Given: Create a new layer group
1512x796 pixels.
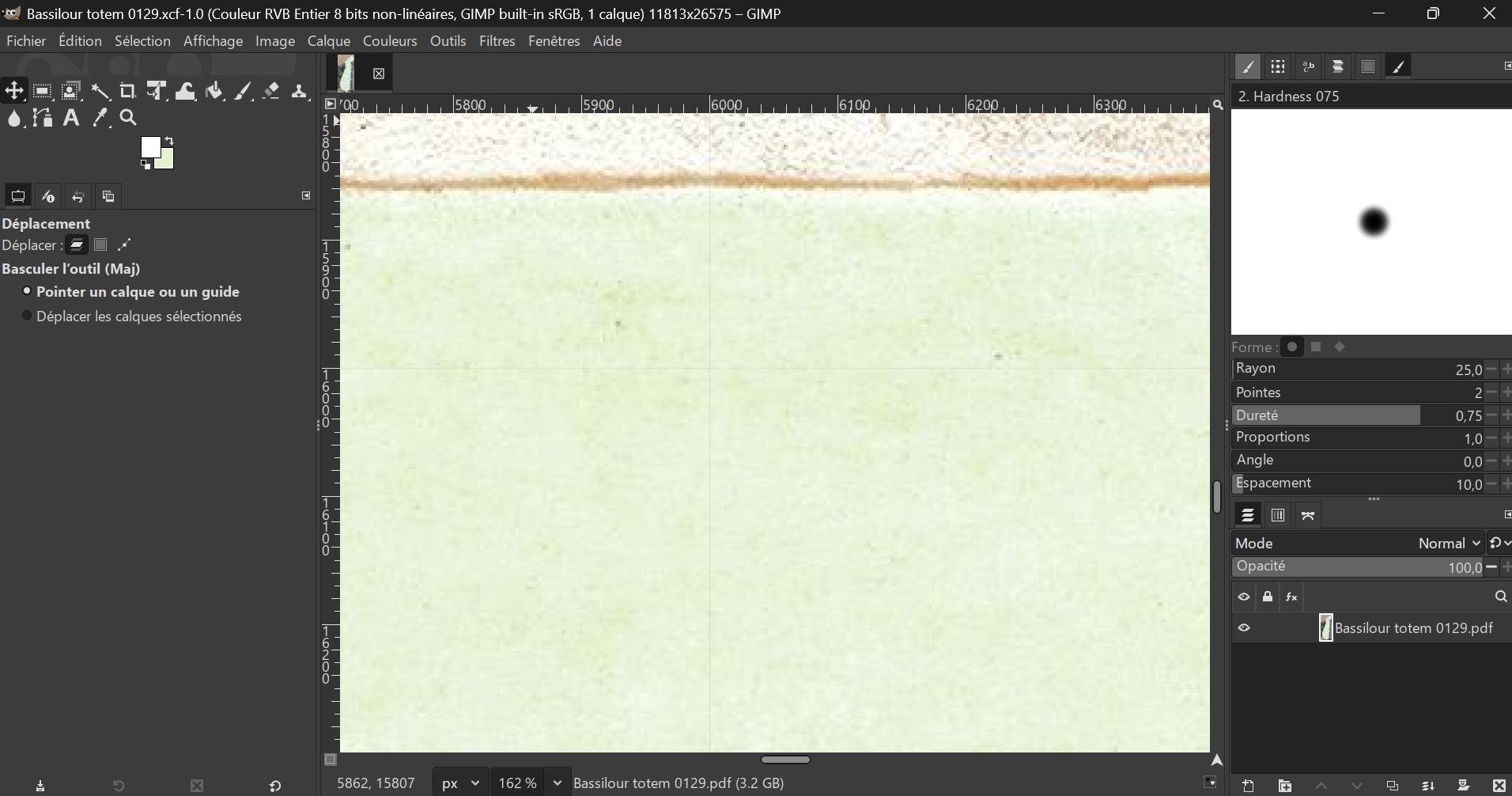Looking at the screenshot, I should tap(1285, 786).
